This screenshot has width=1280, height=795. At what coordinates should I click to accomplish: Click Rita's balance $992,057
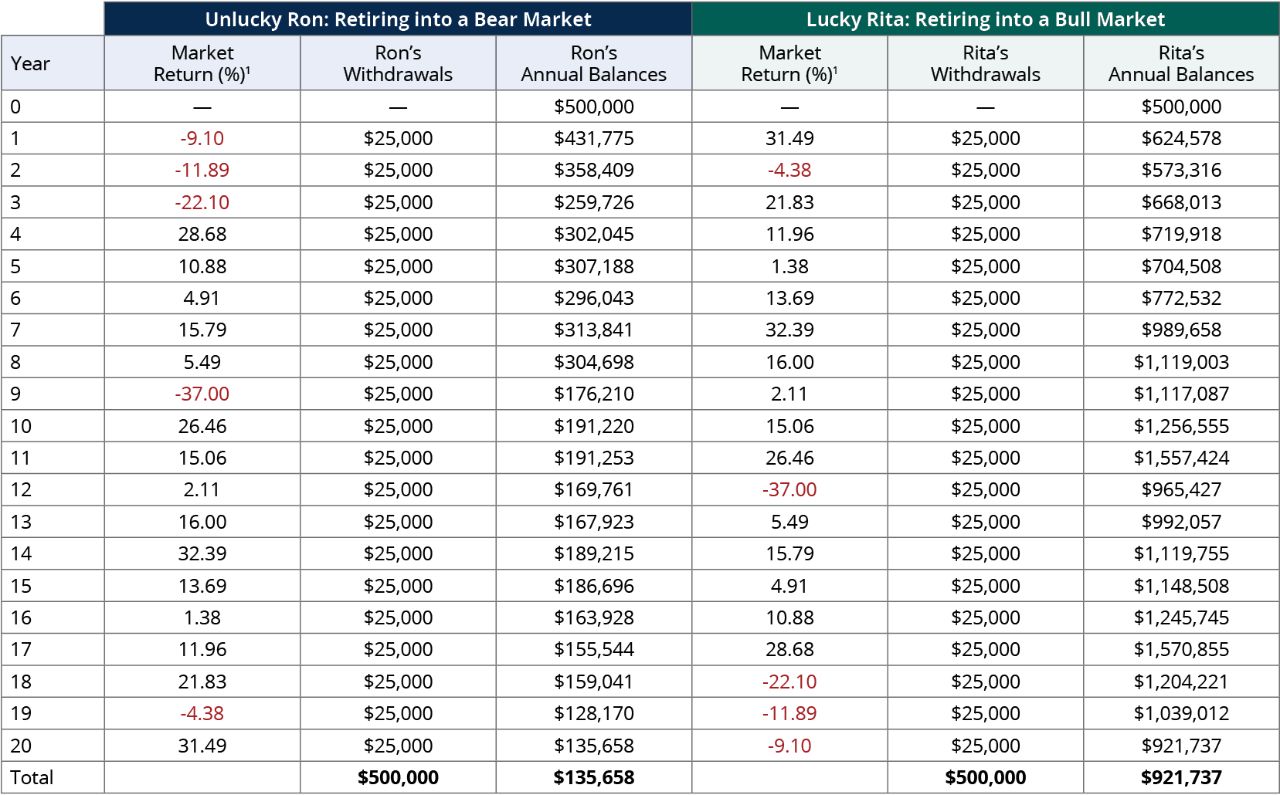[1181, 522]
